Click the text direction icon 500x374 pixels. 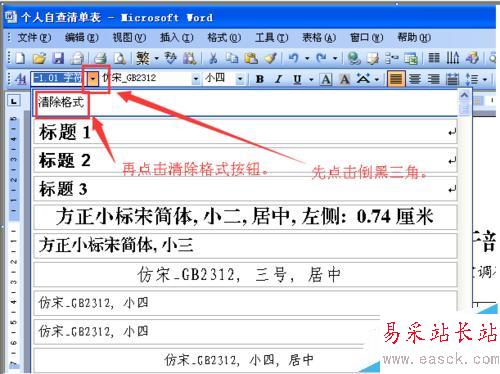(x=453, y=58)
